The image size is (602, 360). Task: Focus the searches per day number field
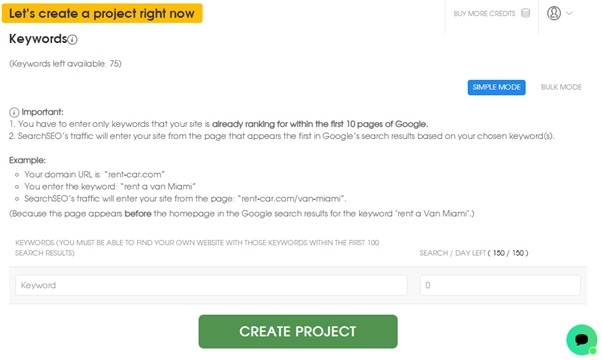click(x=500, y=285)
